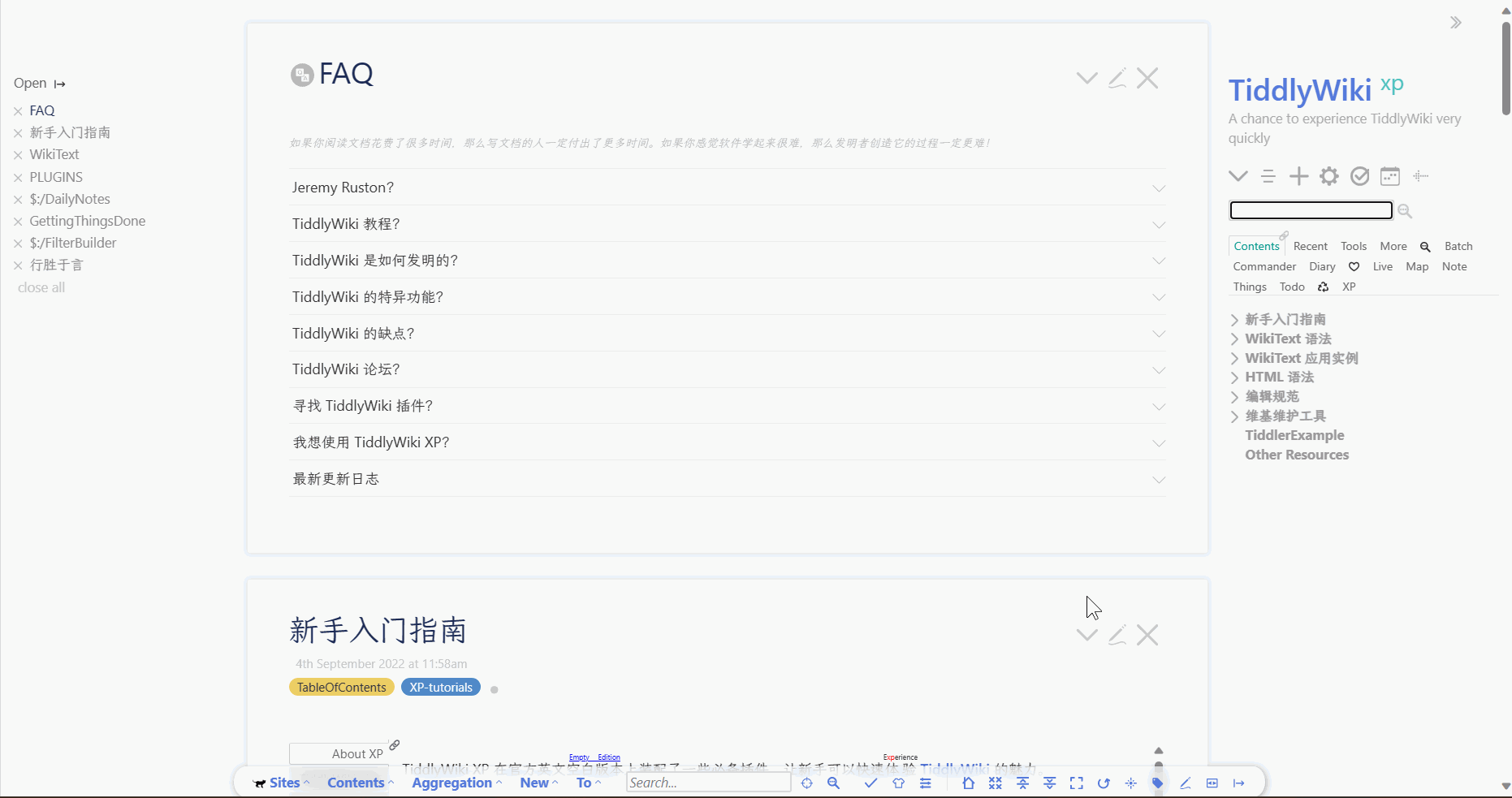Open the To menu in the bottom bar
The width and height of the screenshot is (1512, 798).
pyautogui.click(x=589, y=783)
